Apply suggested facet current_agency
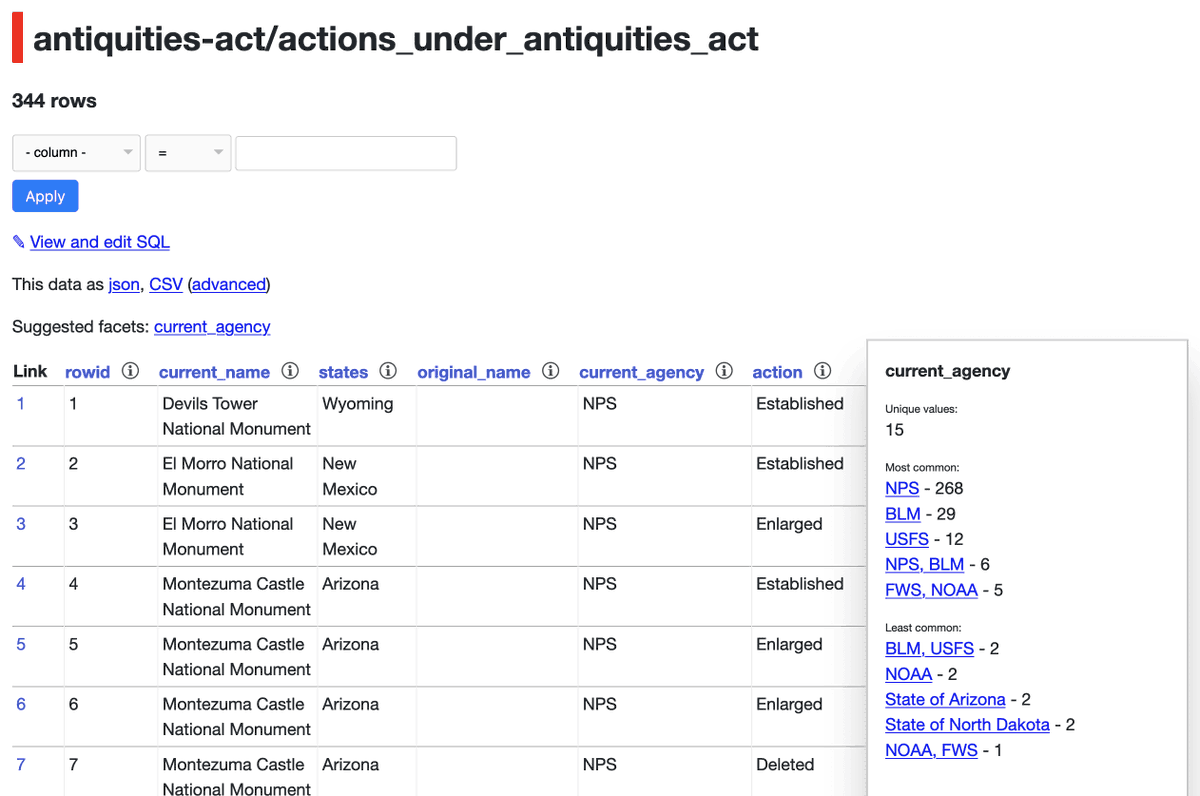The image size is (1200, 796). [212, 326]
